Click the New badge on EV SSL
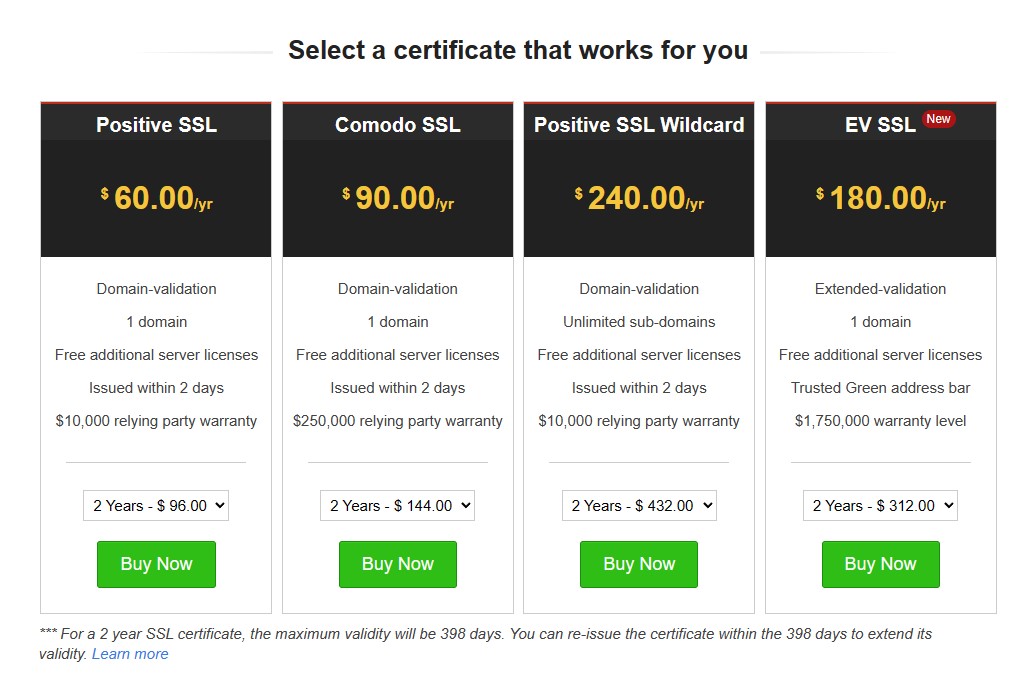This screenshot has width=1018, height=677. [x=938, y=118]
